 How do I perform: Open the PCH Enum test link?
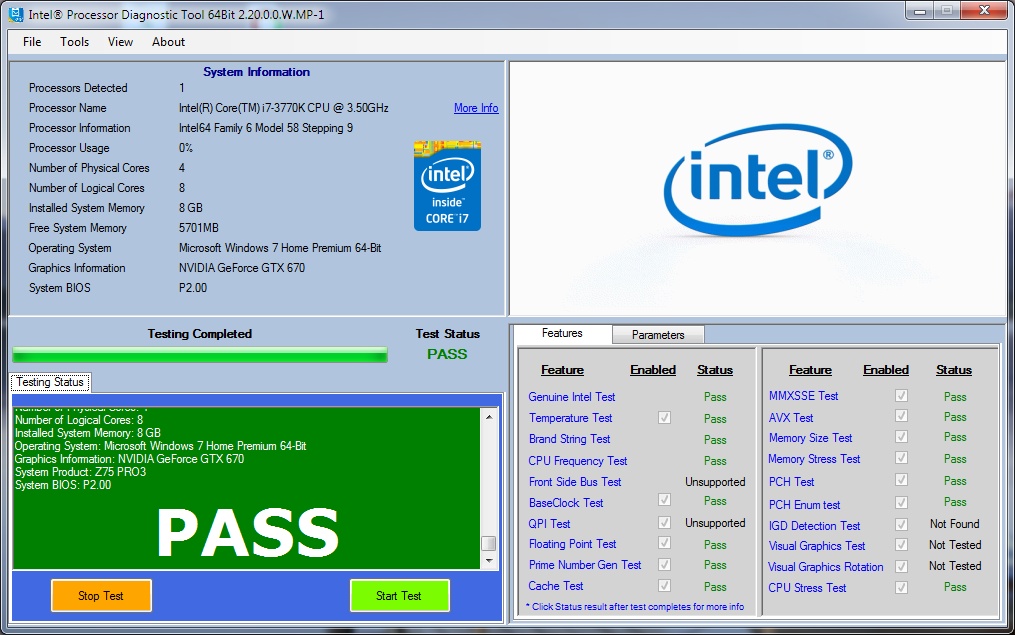(x=805, y=505)
